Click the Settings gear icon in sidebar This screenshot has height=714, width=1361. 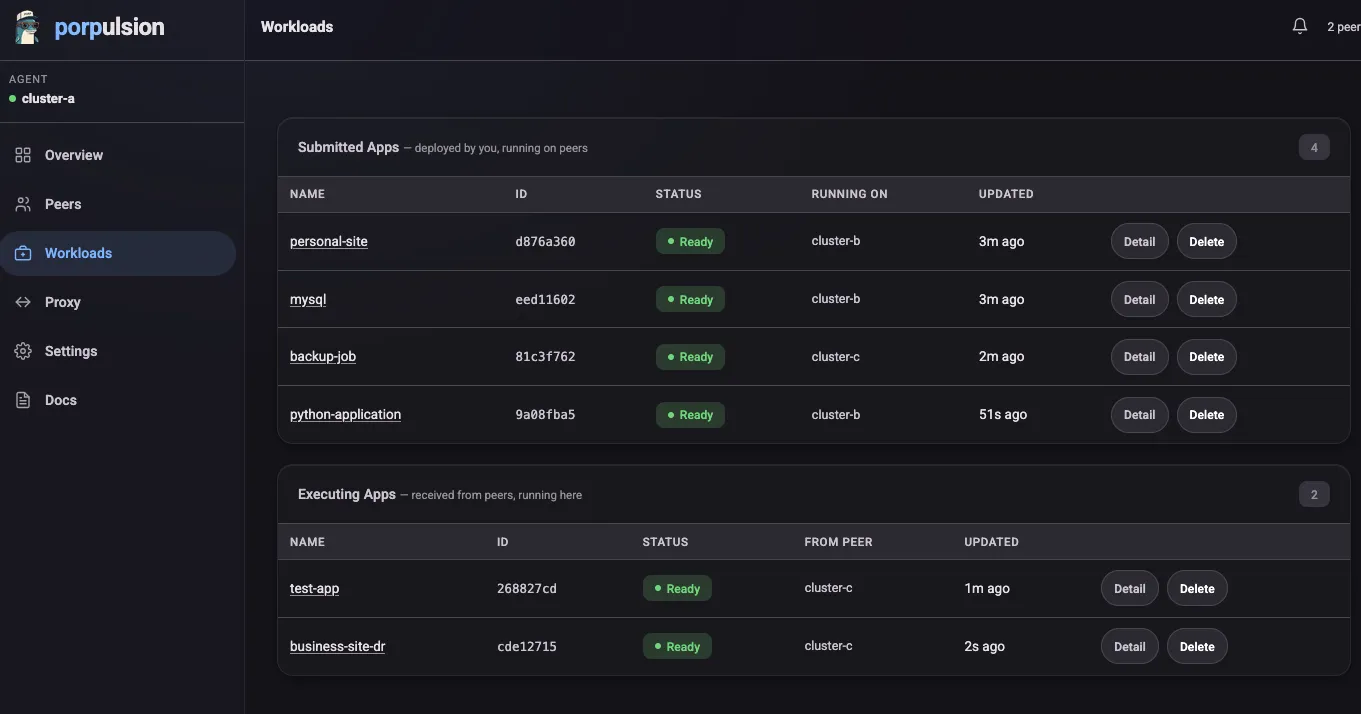pyautogui.click(x=23, y=351)
